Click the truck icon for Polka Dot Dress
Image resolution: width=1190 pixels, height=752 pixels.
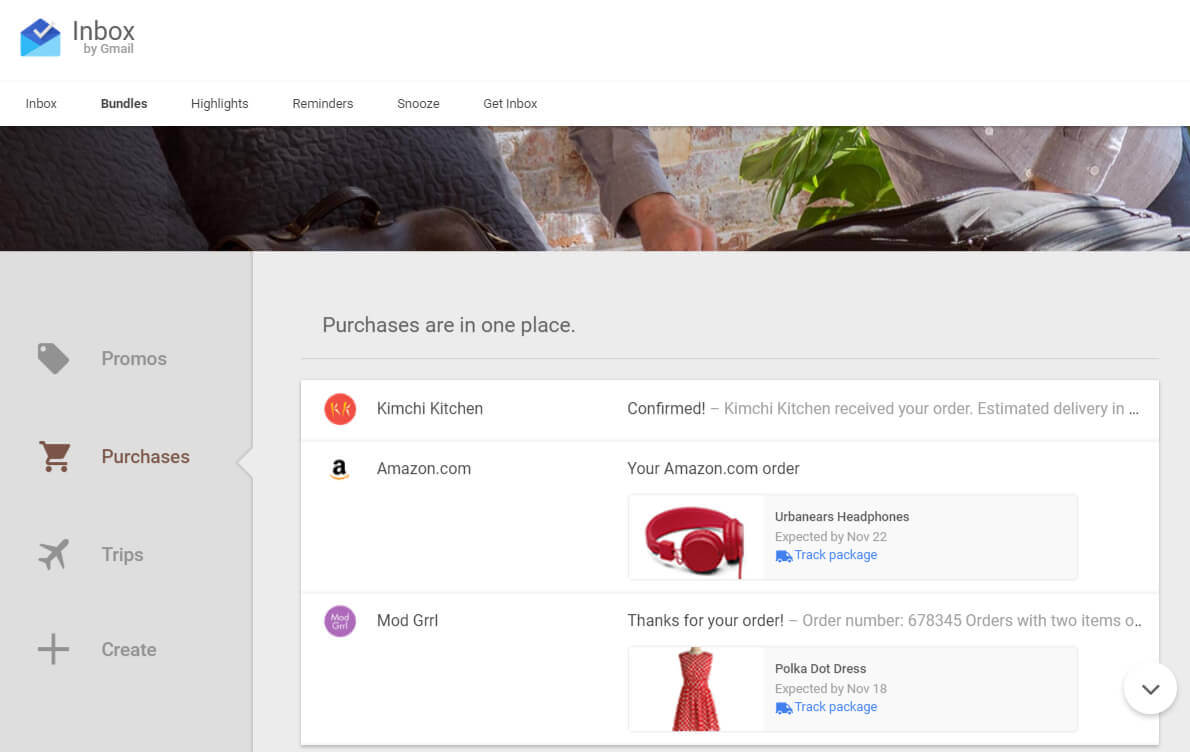783,708
